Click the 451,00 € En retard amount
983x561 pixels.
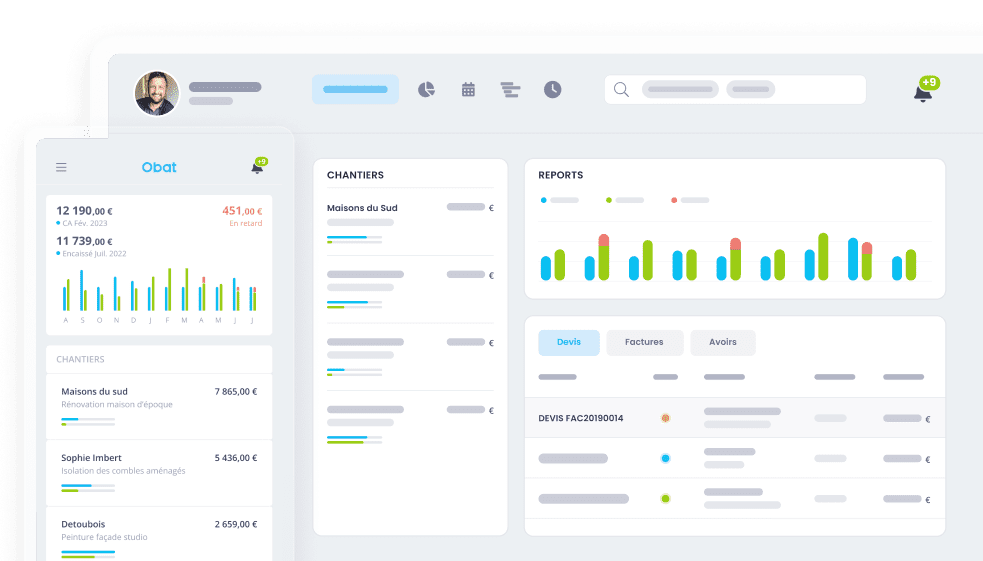pyautogui.click(x=242, y=211)
